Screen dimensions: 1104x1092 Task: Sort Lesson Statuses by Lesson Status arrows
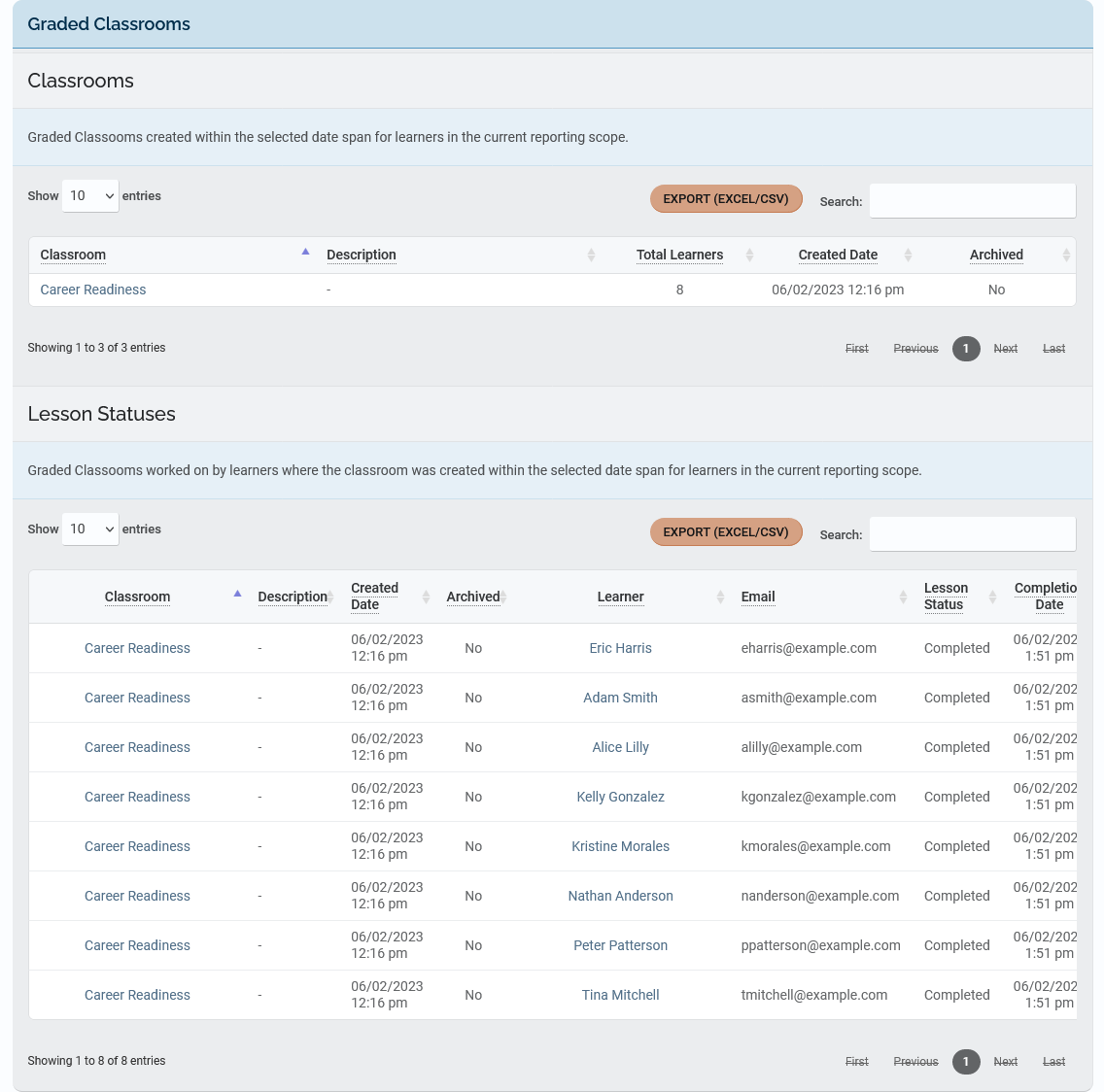pos(993,597)
